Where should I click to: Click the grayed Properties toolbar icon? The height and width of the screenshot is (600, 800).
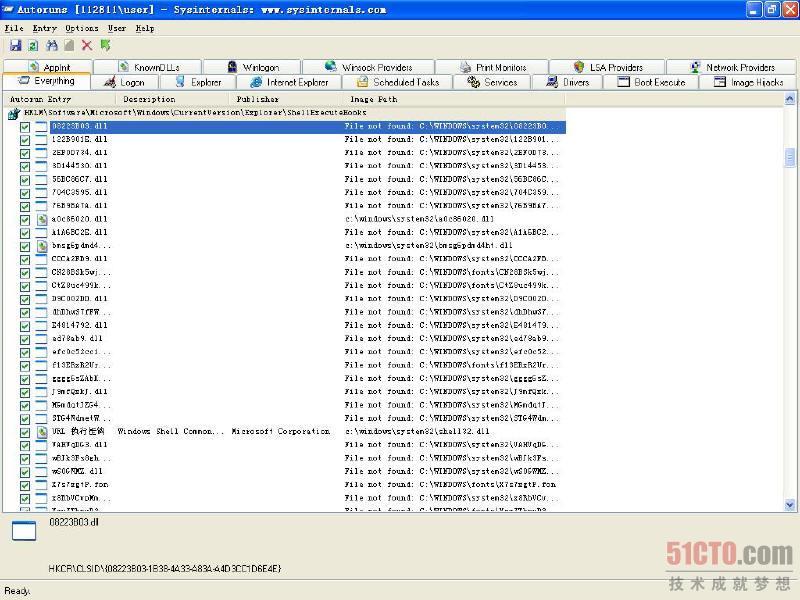(x=69, y=46)
